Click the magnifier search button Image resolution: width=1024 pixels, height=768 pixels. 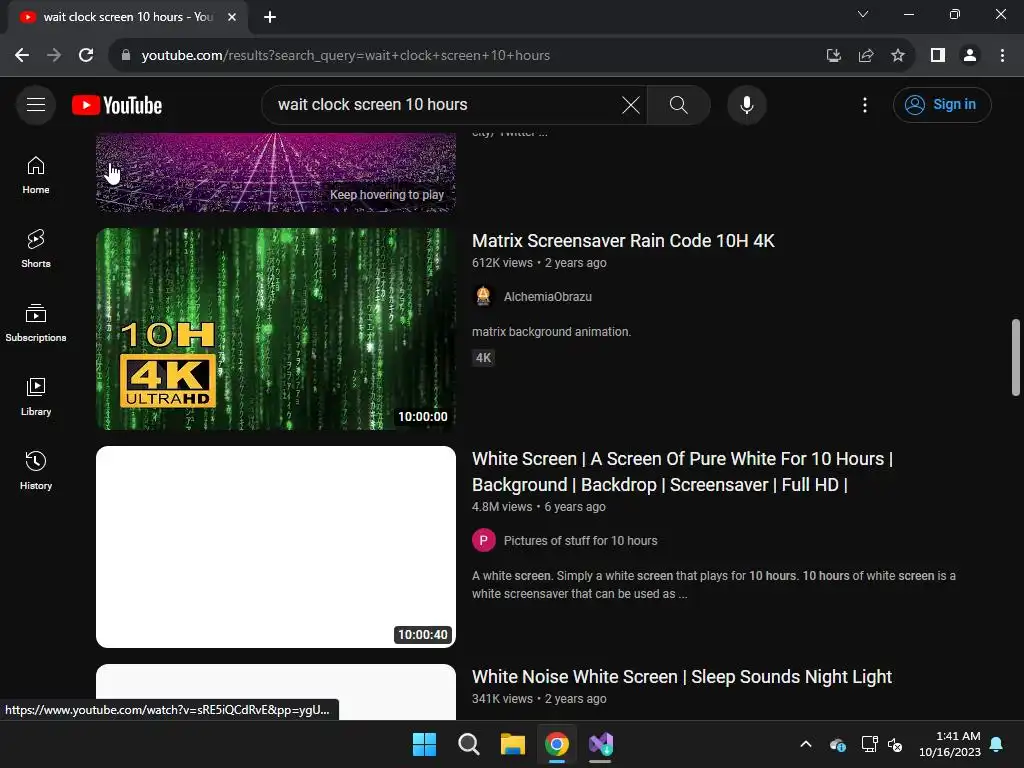tap(679, 104)
